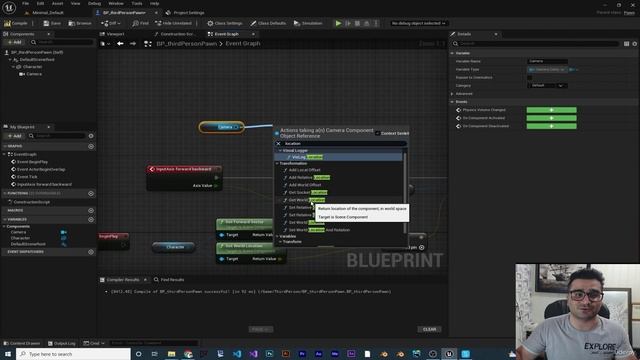The width and height of the screenshot is (640, 360).
Task: Open the Asset menu
Action: (x=58, y=3)
